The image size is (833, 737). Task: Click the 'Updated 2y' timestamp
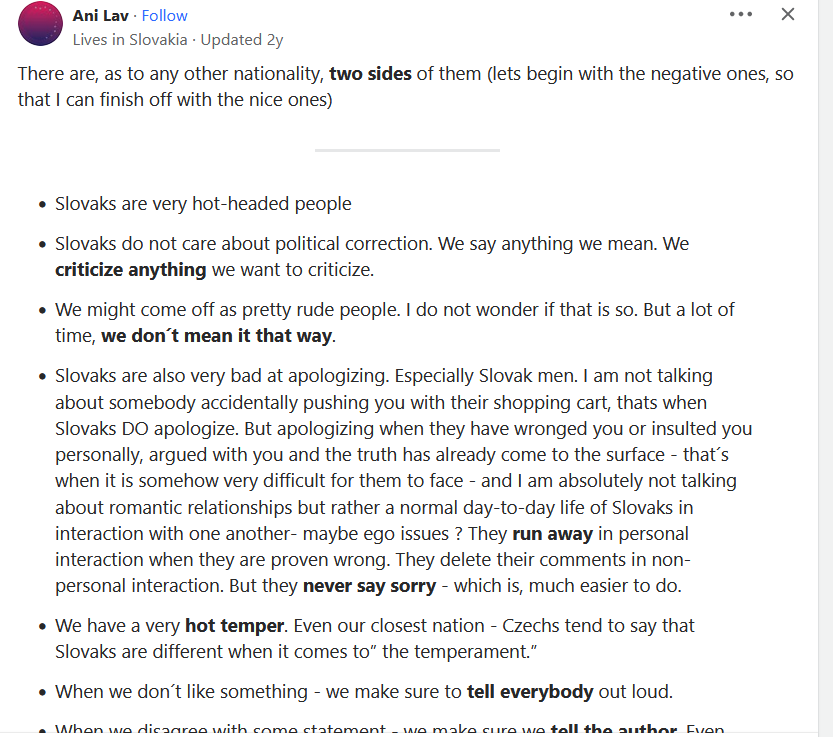coord(242,40)
